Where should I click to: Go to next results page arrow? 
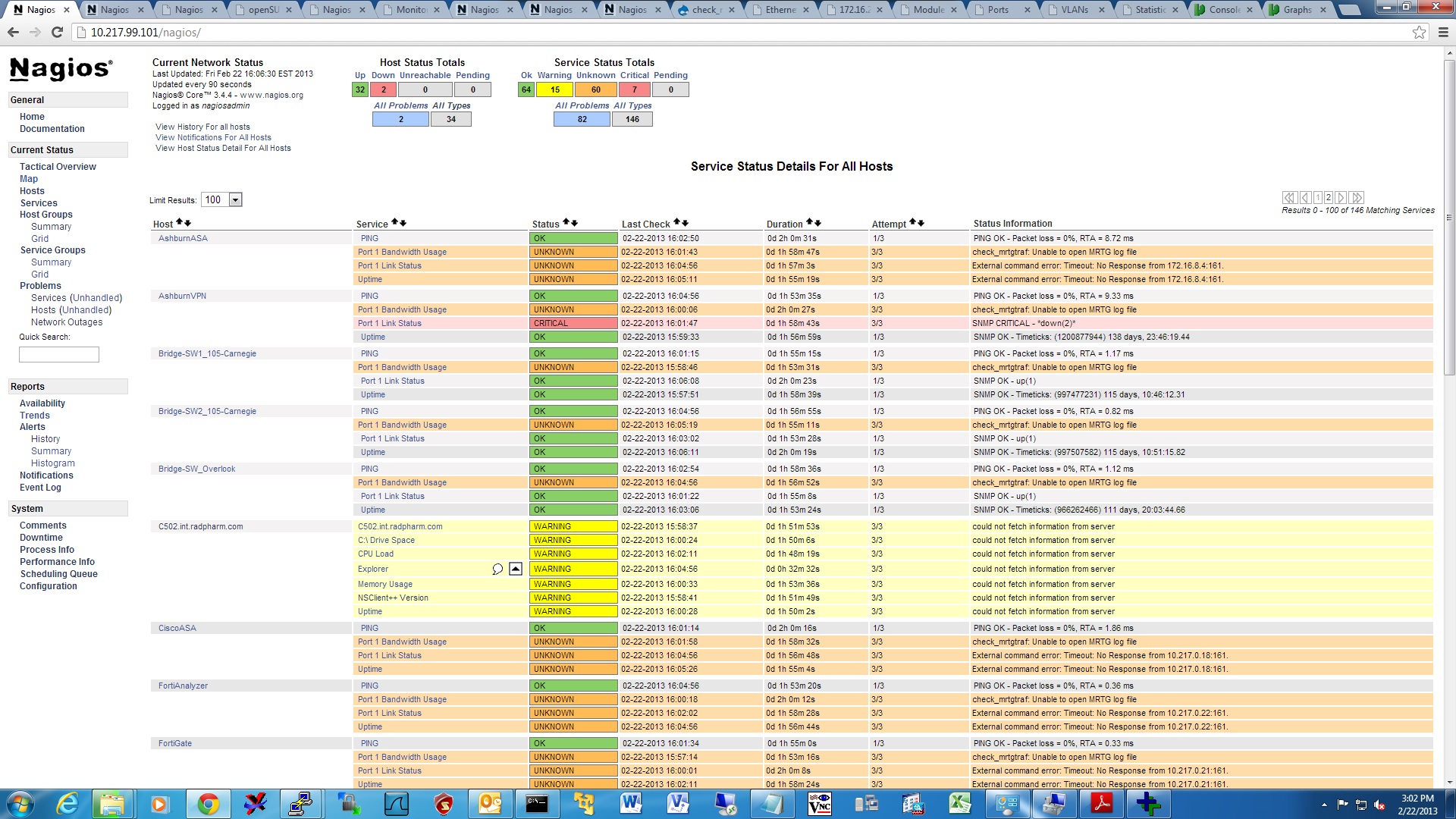pos(1341,197)
